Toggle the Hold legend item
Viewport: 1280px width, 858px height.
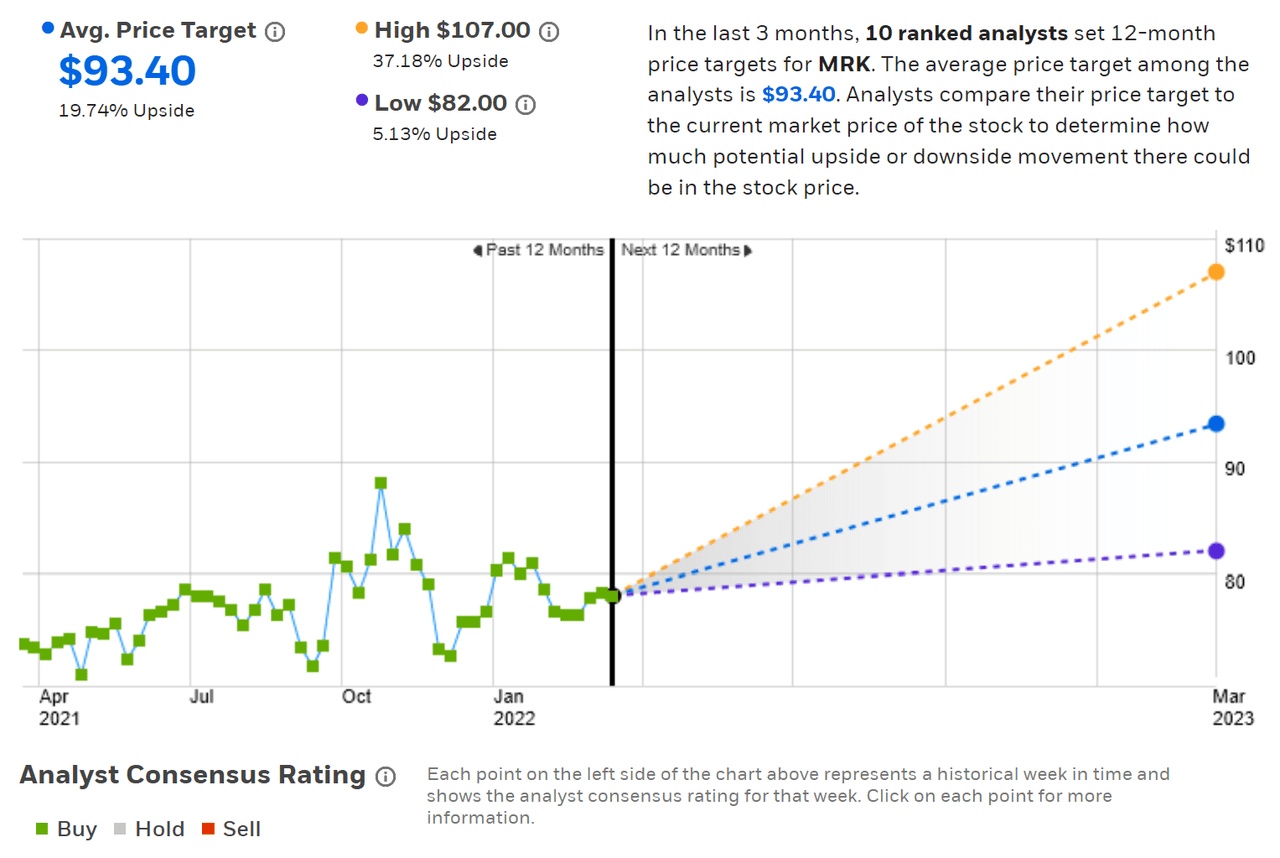click(x=148, y=829)
